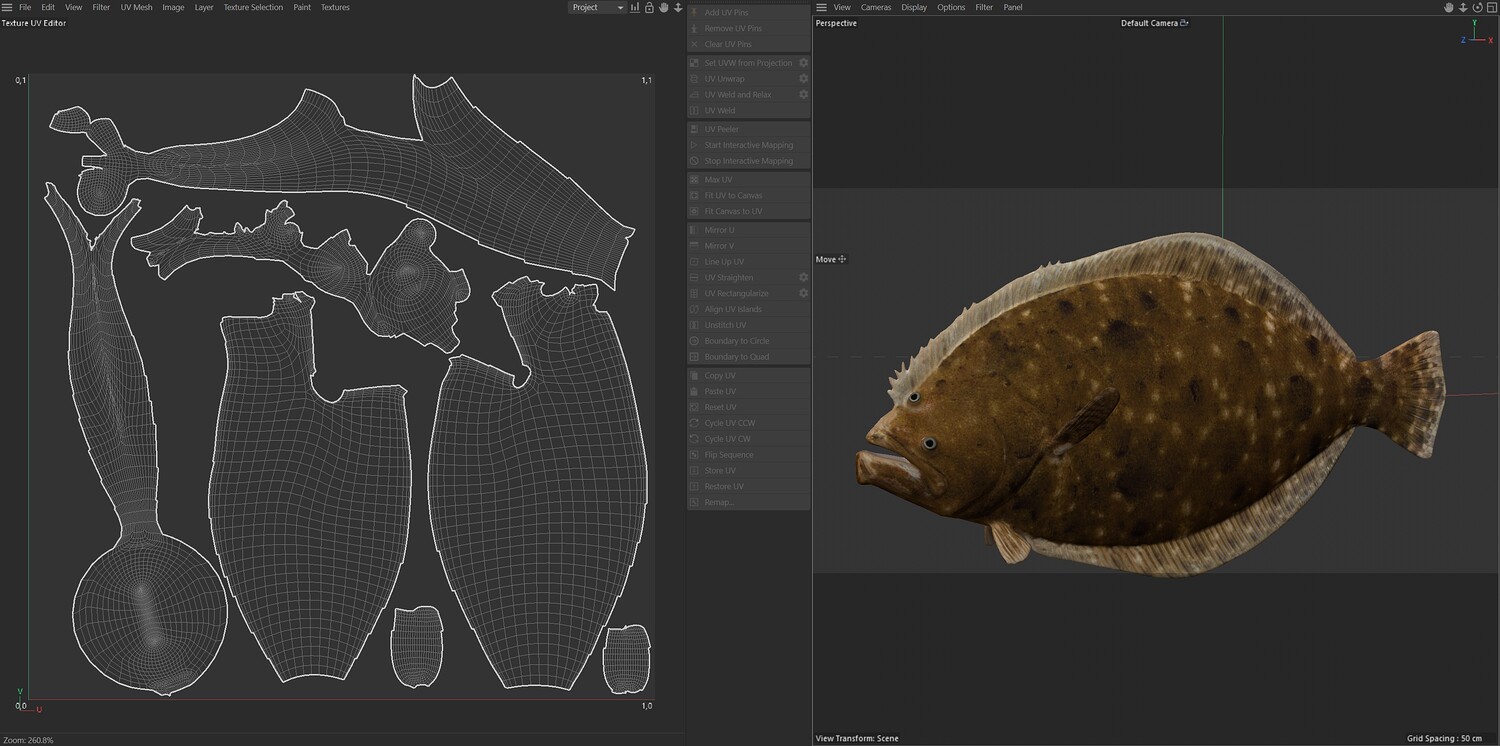
Task: Open the File menu
Action: coord(25,7)
